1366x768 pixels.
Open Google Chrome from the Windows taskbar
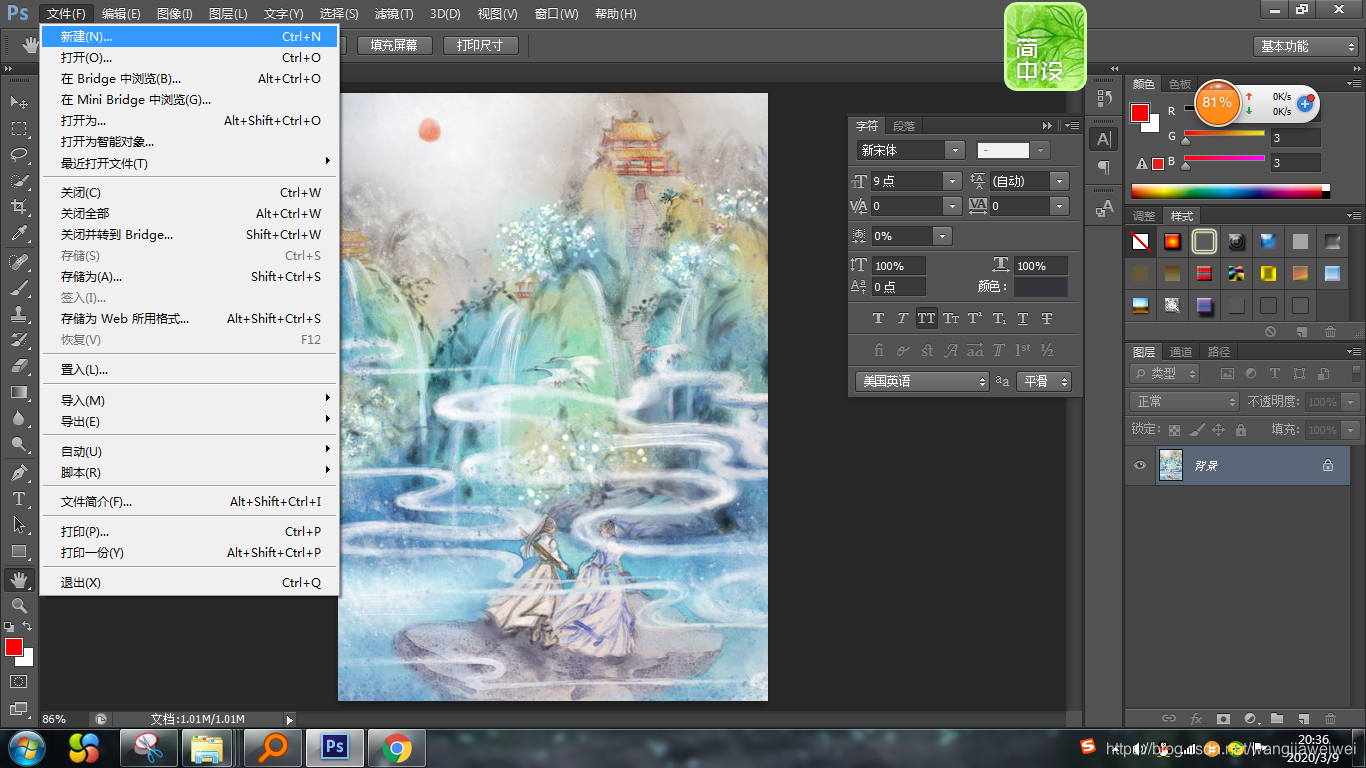pyautogui.click(x=397, y=747)
